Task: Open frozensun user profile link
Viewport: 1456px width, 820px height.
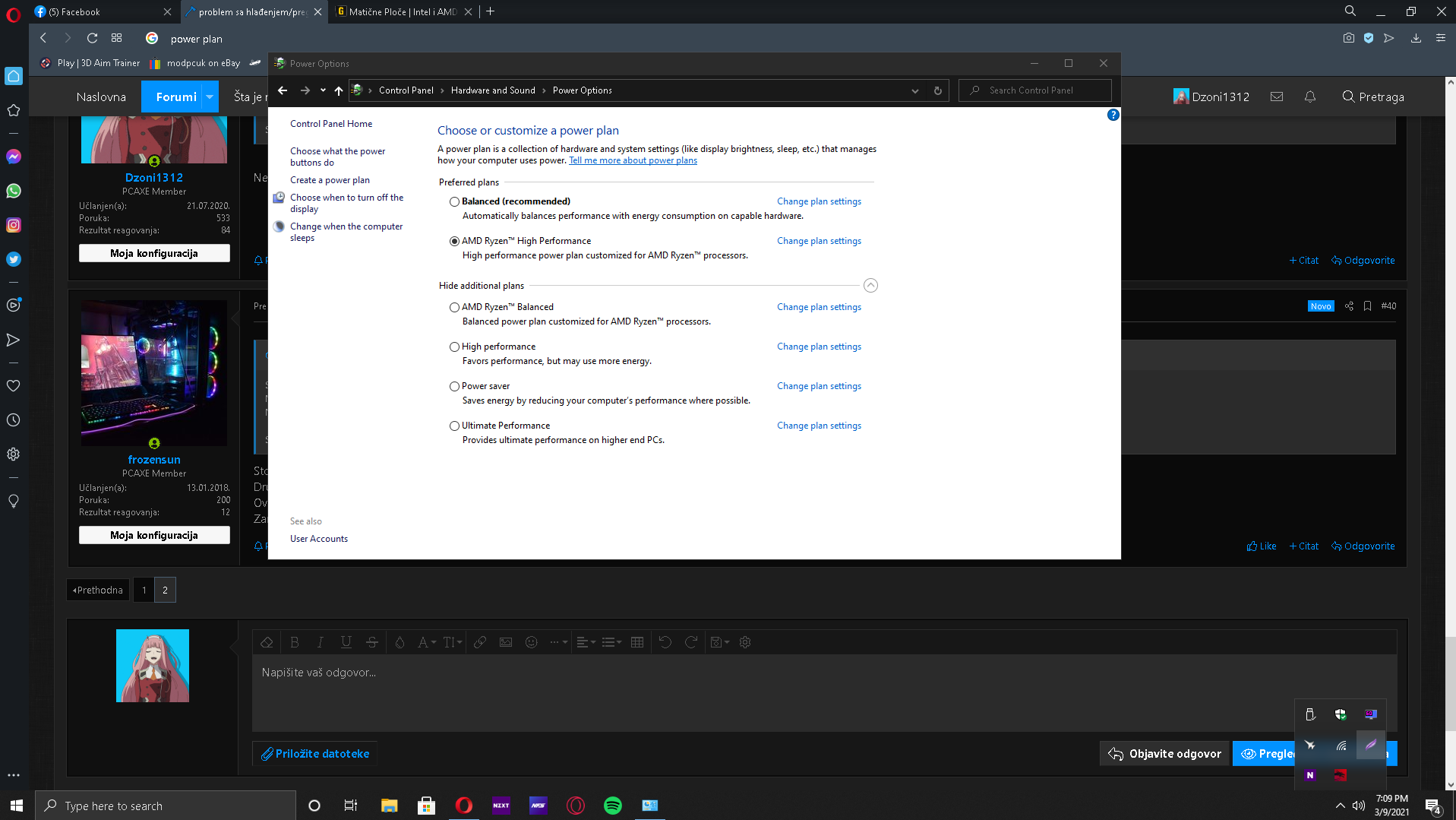Action: click(154, 460)
